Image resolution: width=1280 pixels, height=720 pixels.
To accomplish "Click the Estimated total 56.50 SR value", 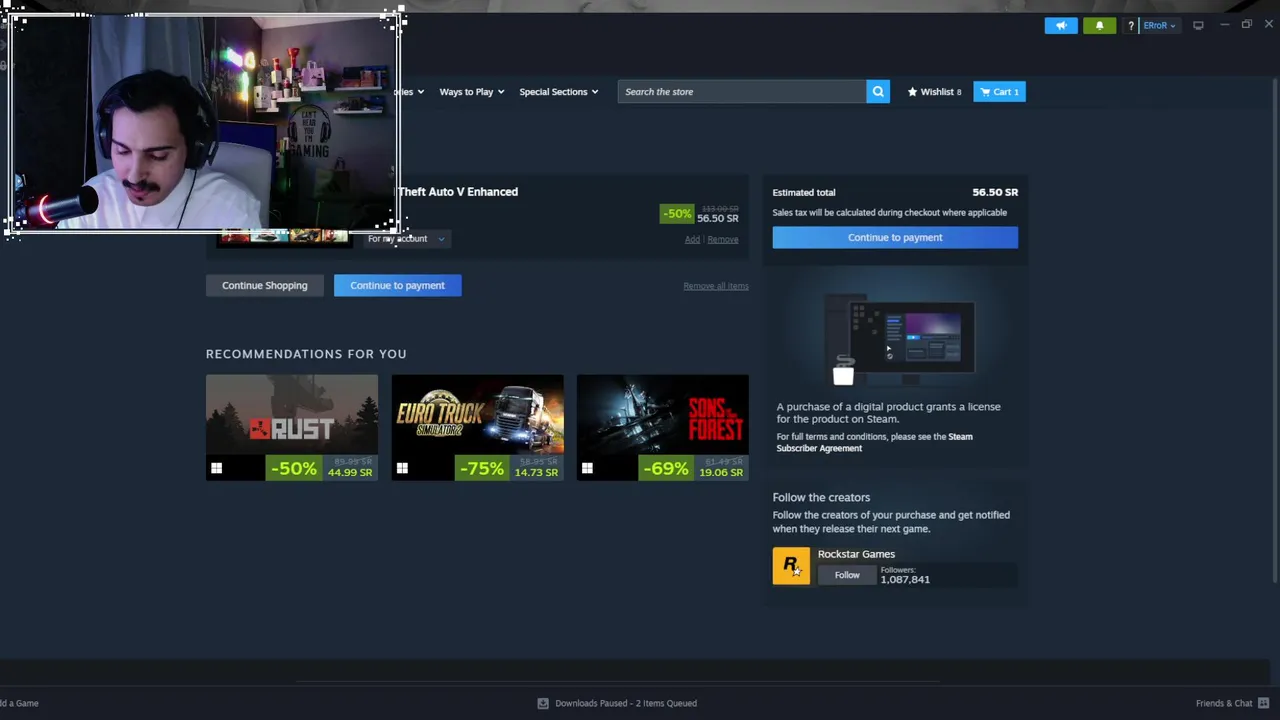I will click(x=995, y=192).
